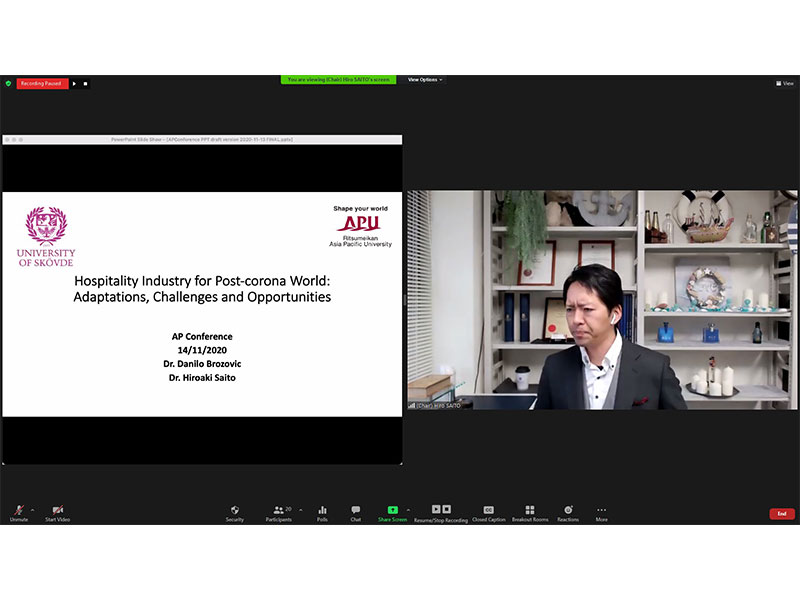
Task: Open the More options menu
Action: (x=601, y=511)
